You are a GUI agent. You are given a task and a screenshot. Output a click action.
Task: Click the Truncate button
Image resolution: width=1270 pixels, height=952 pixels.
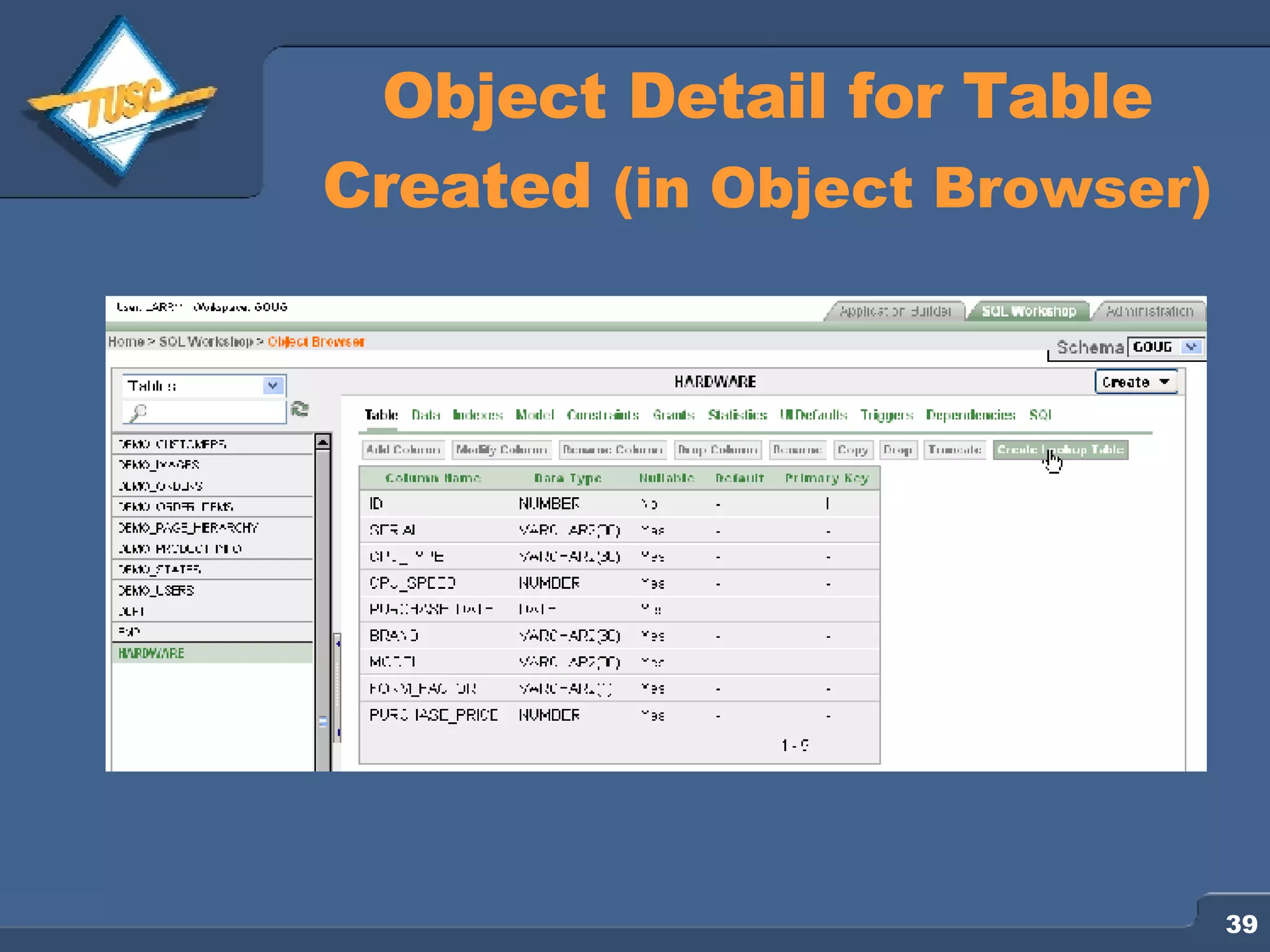coord(955,450)
